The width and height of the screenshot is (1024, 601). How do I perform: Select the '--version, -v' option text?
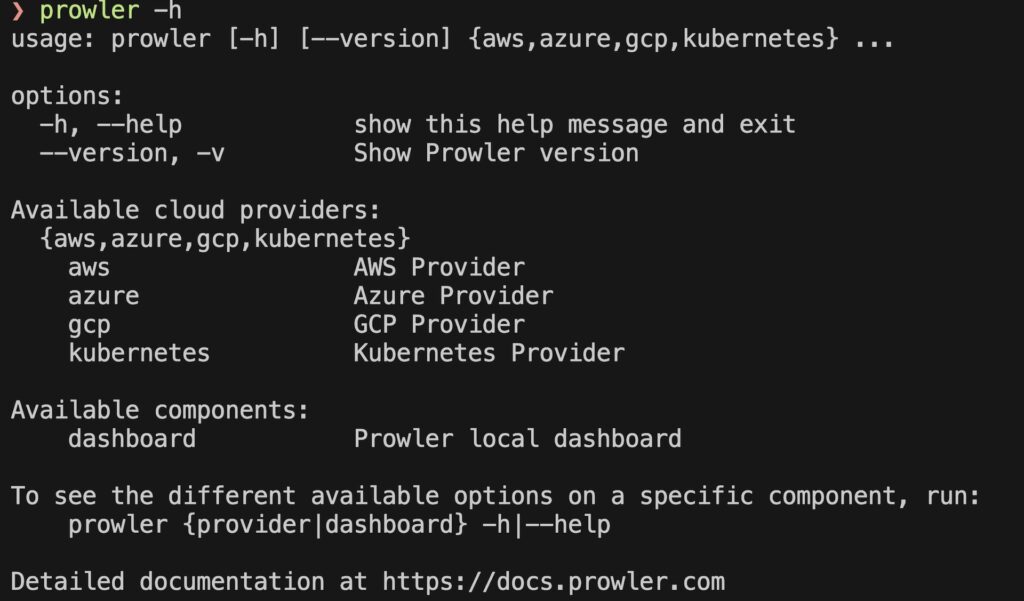(133, 154)
